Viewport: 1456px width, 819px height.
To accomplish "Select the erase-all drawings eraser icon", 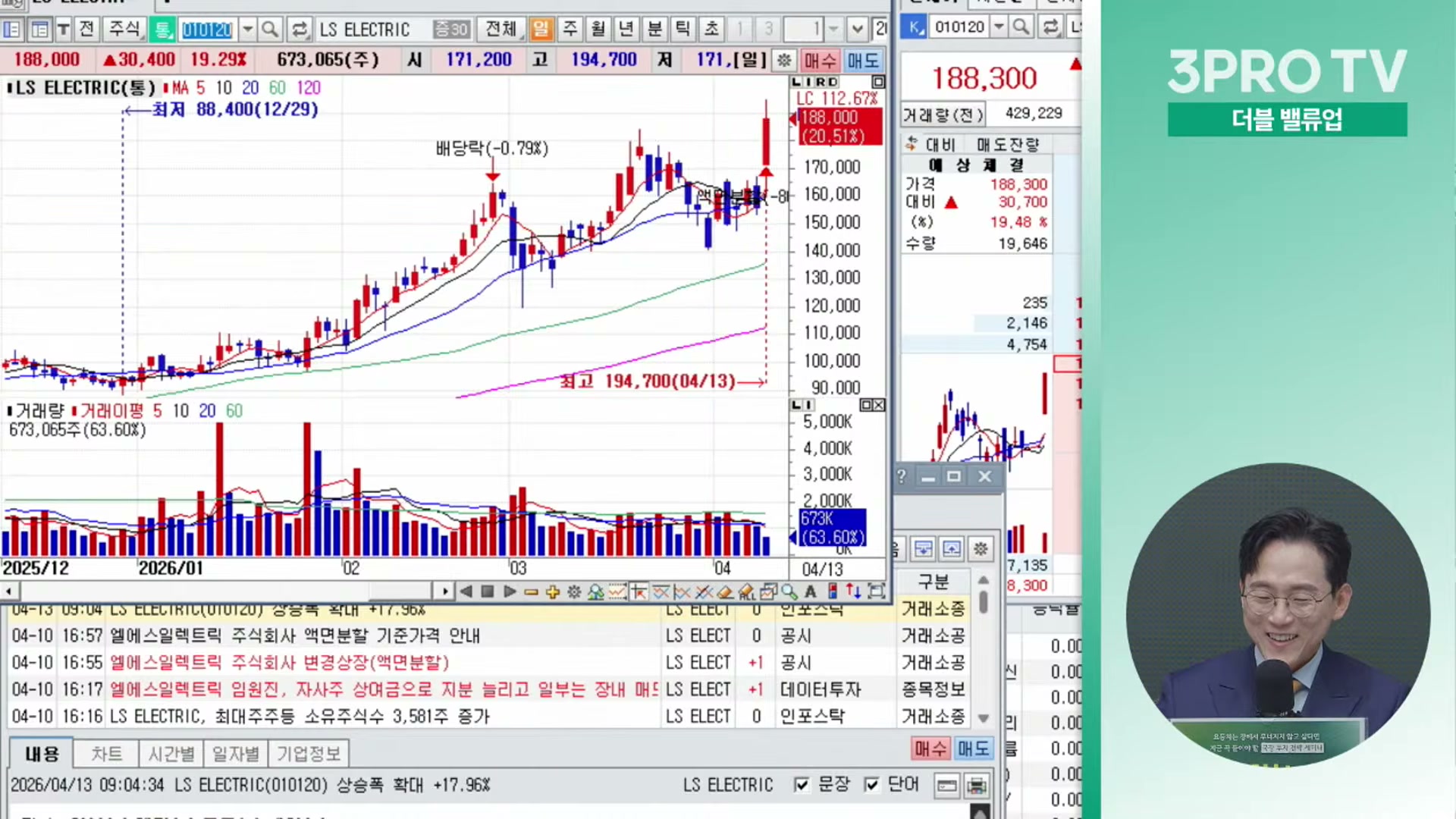I will point(746,591).
